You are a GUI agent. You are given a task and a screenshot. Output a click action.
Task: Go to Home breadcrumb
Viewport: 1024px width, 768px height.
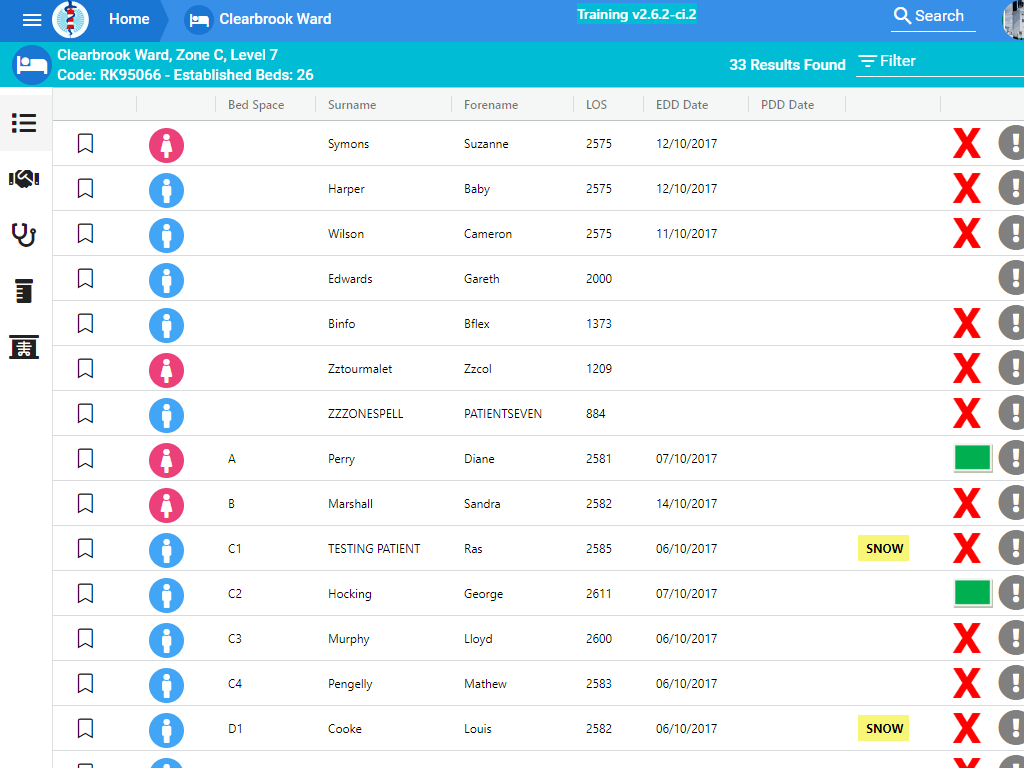point(129,20)
